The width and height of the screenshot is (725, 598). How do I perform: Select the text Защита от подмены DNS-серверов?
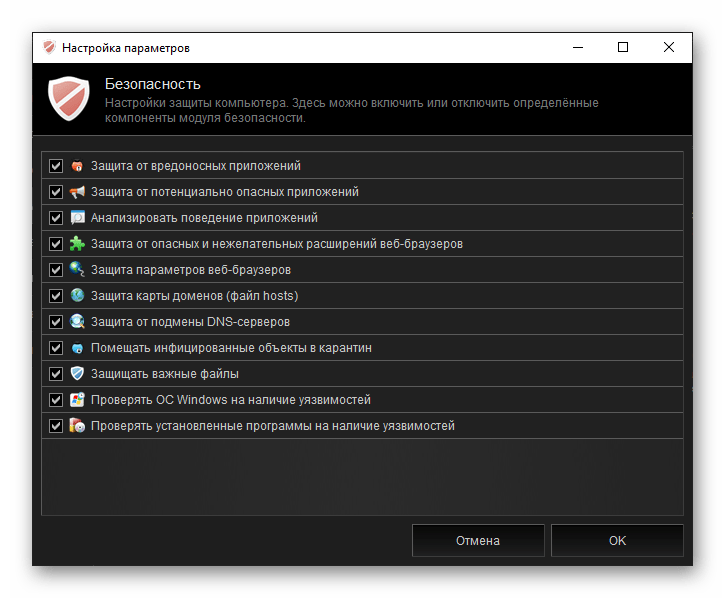[190, 321]
